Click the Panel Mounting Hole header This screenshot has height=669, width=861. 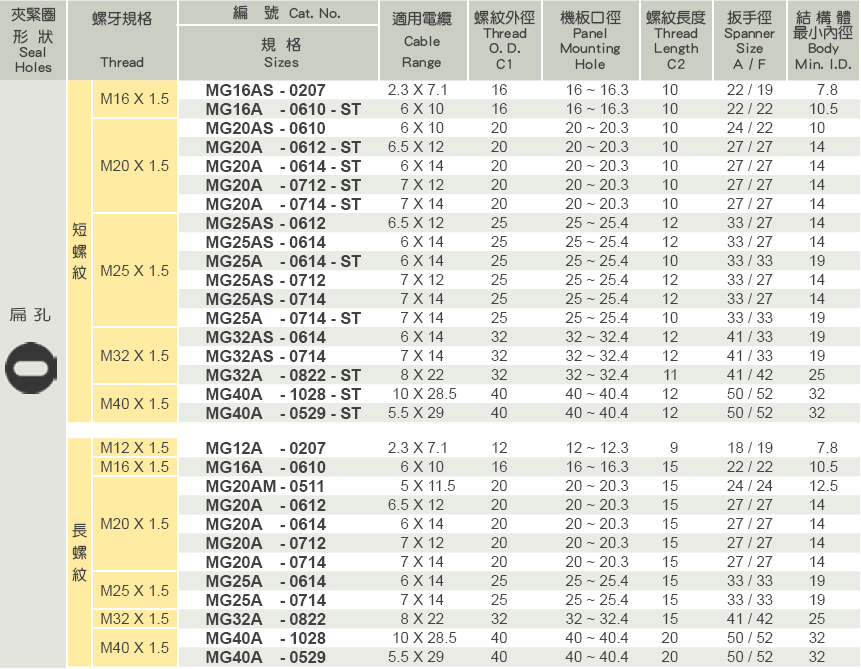[590, 41]
